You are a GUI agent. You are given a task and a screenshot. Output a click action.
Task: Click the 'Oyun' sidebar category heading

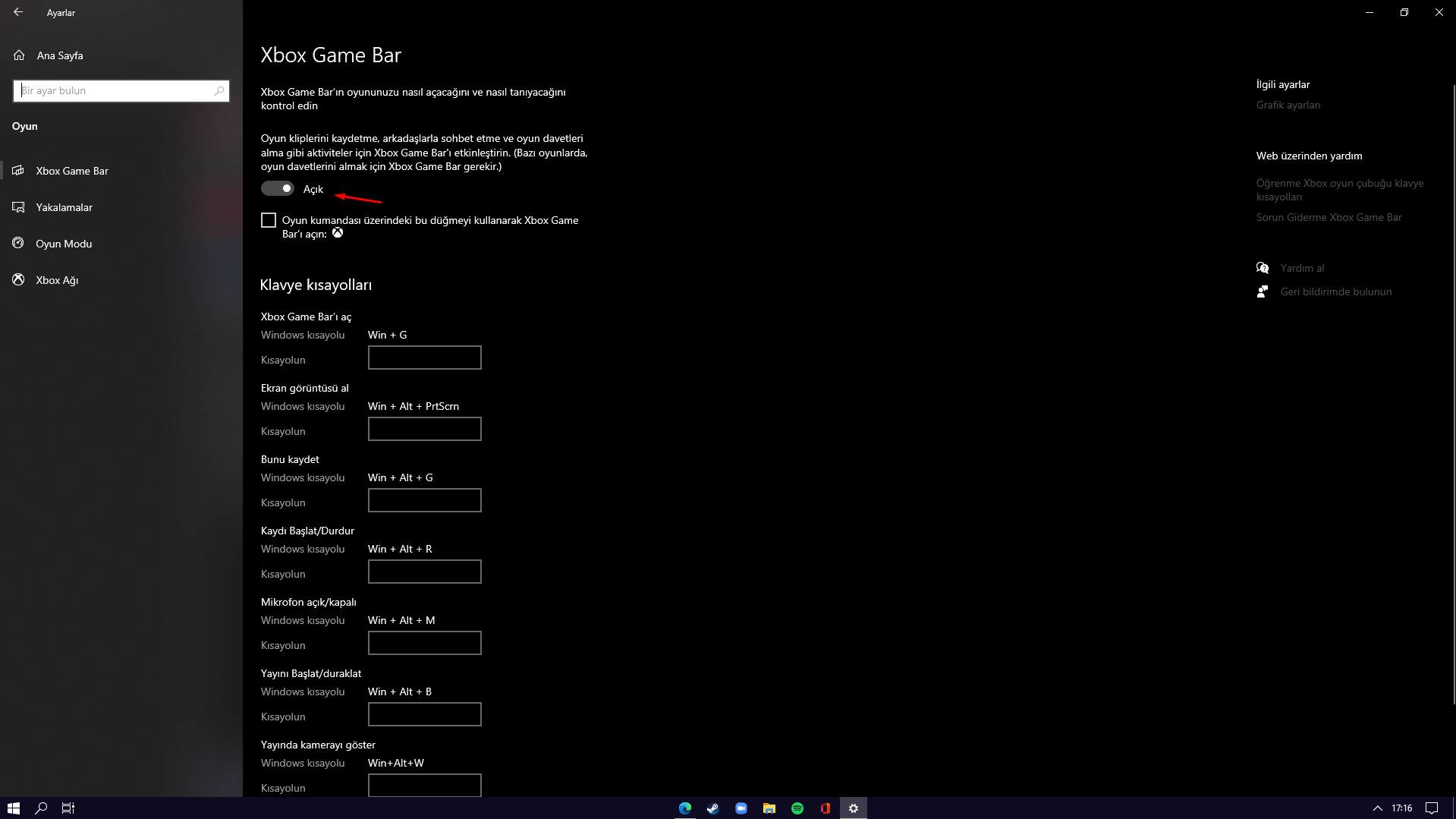coord(25,126)
